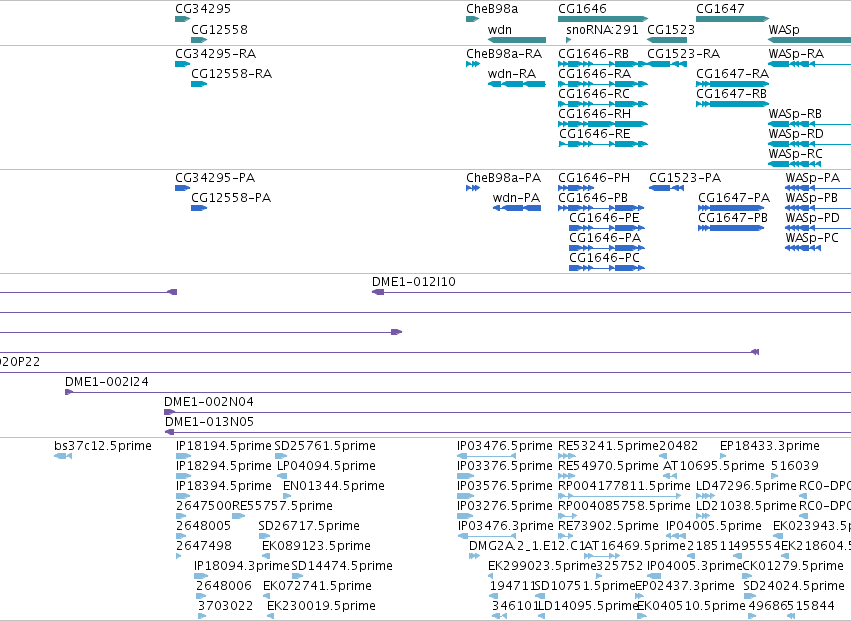
Task: Open transcript label CG1646-RH
Action: [594, 114]
